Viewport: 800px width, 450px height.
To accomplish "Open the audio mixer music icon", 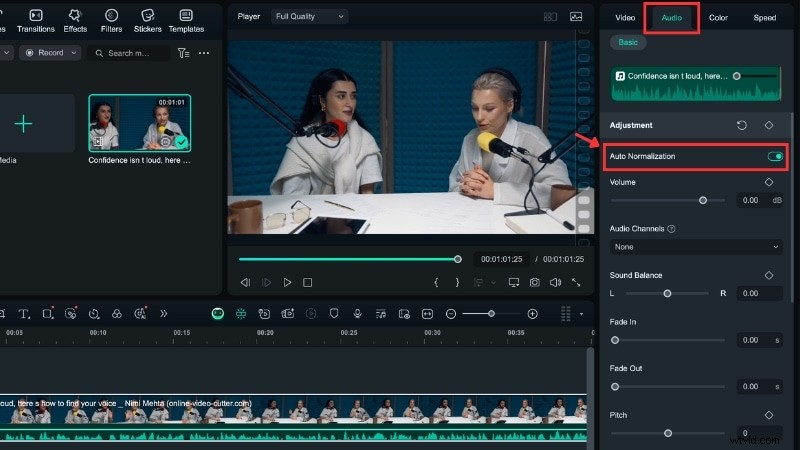I will [x=381, y=314].
